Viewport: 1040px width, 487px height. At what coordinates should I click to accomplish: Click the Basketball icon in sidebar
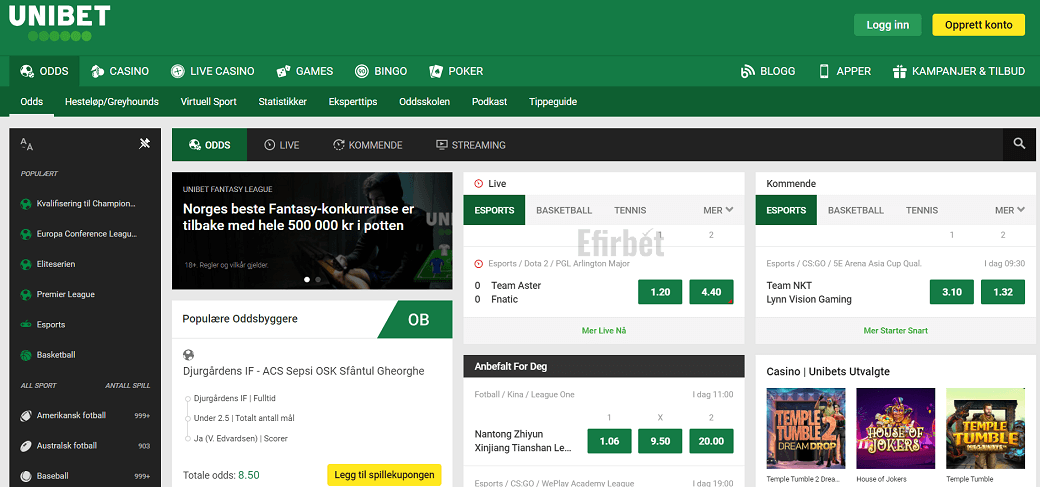click(x=26, y=355)
